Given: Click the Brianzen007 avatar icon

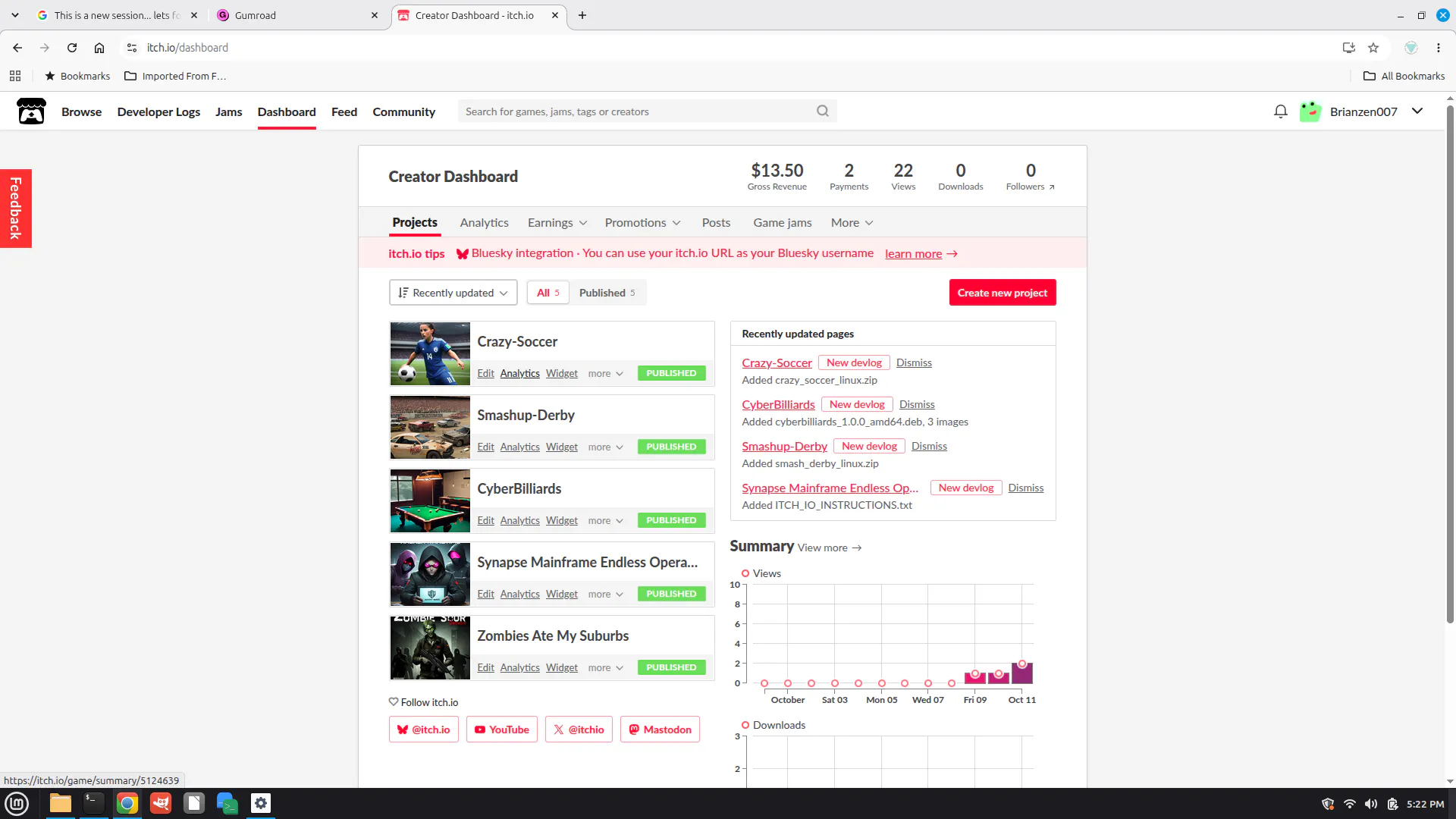Looking at the screenshot, I should [x=1310, y=111].
